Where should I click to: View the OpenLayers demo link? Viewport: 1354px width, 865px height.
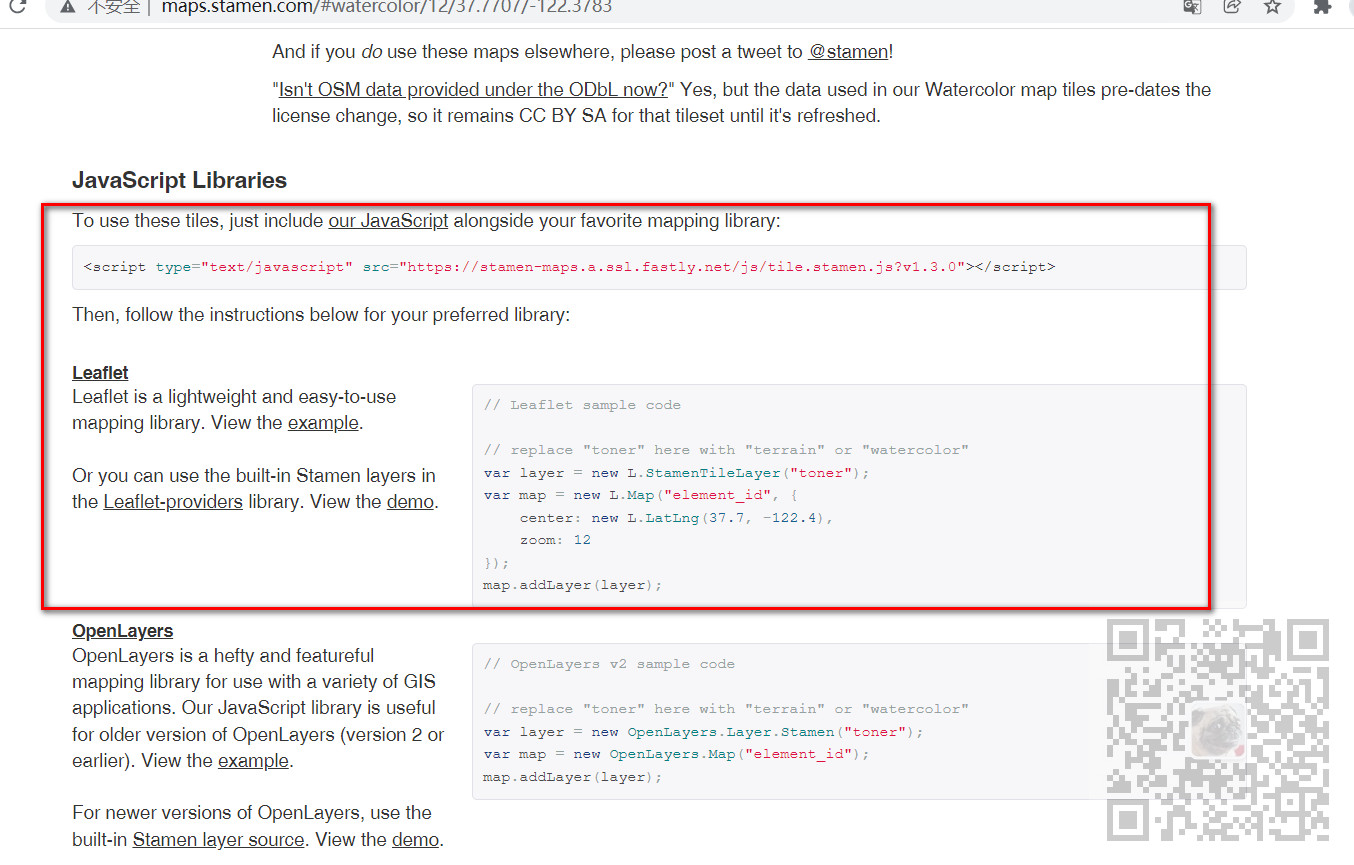click(x=415, y=839)
